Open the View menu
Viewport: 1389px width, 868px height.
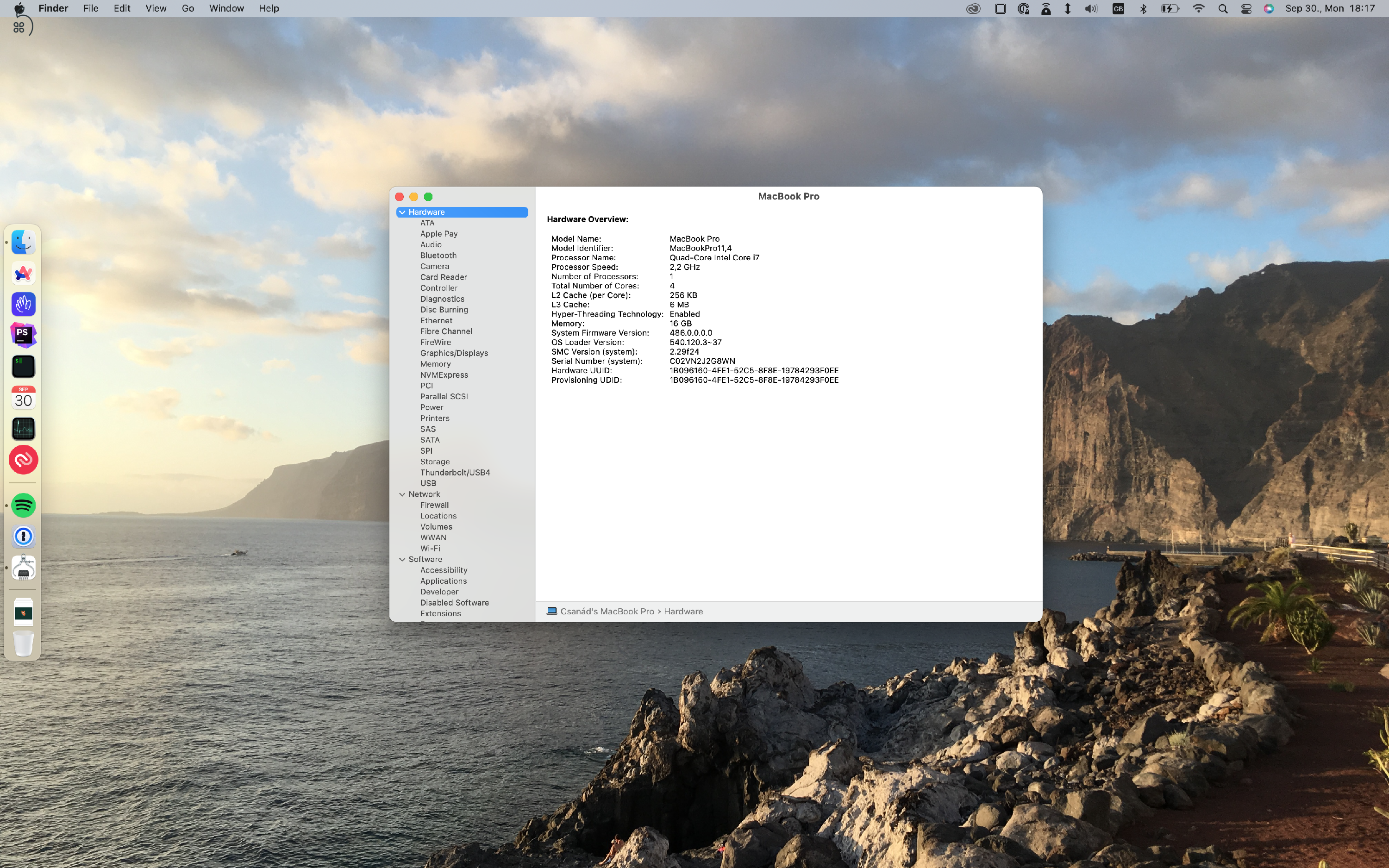coord(156,8)
